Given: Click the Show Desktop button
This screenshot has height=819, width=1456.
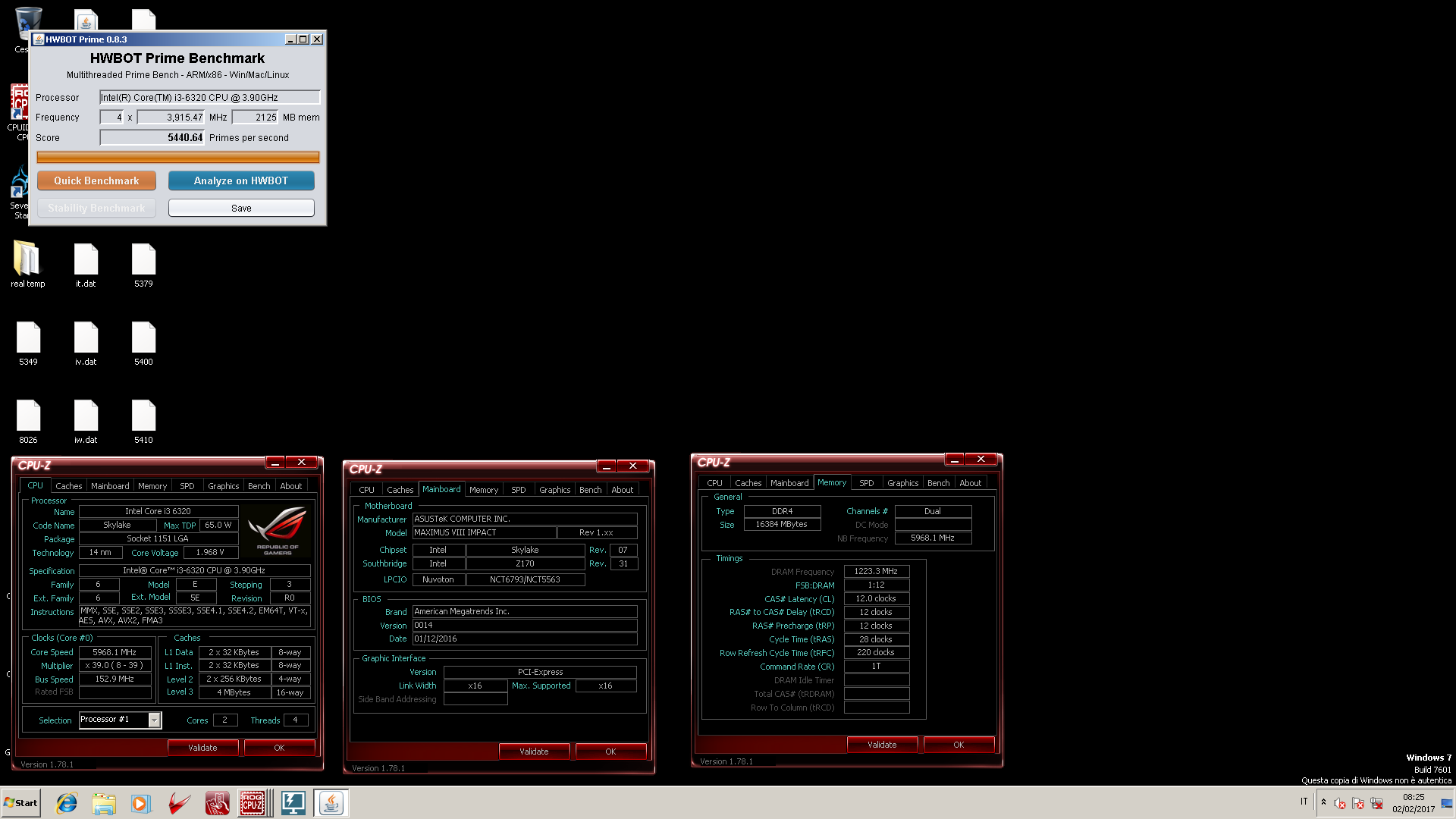Looking at the screenshot, I should [1448, 803].
